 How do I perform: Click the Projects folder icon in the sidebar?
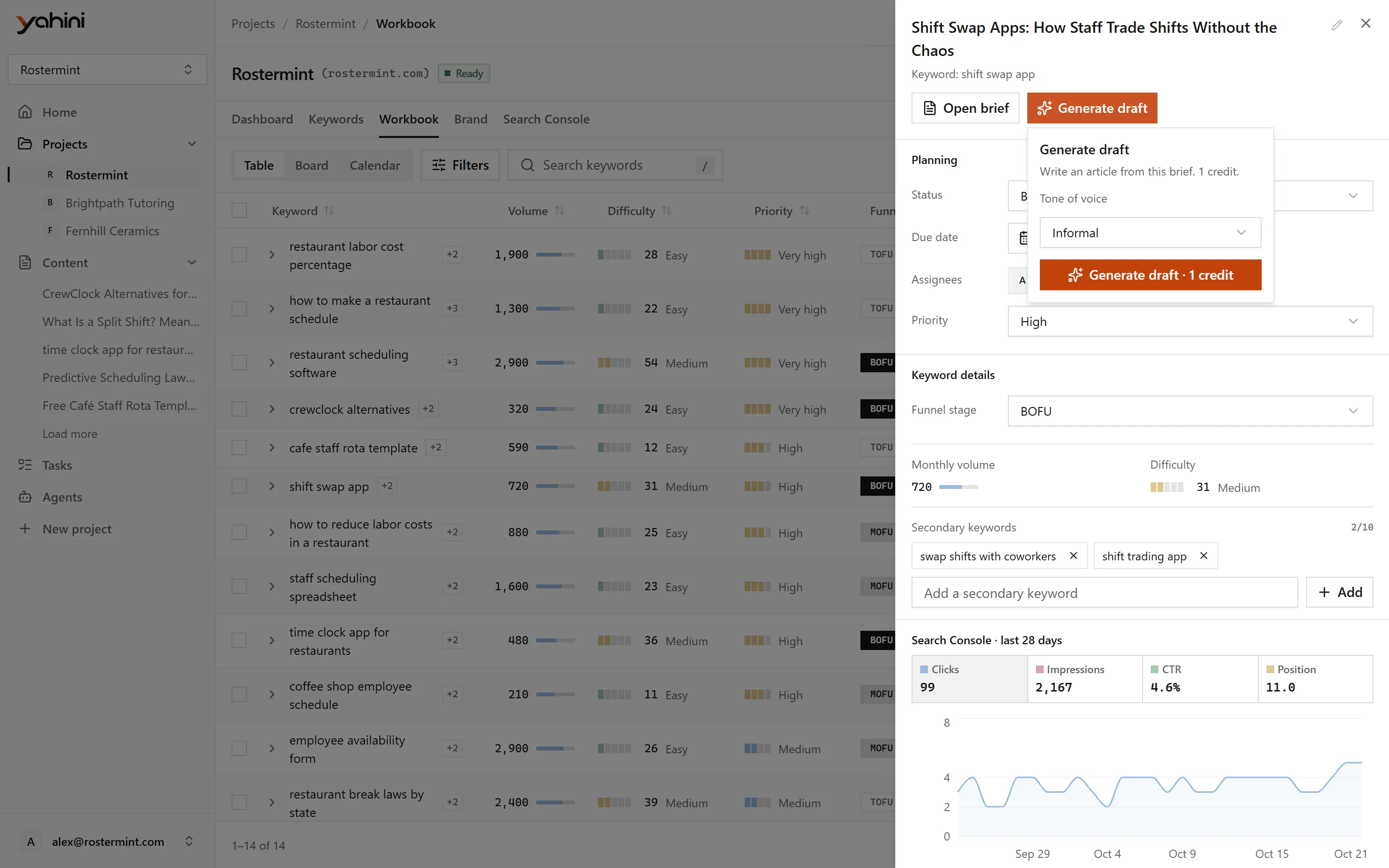[25, 144]
